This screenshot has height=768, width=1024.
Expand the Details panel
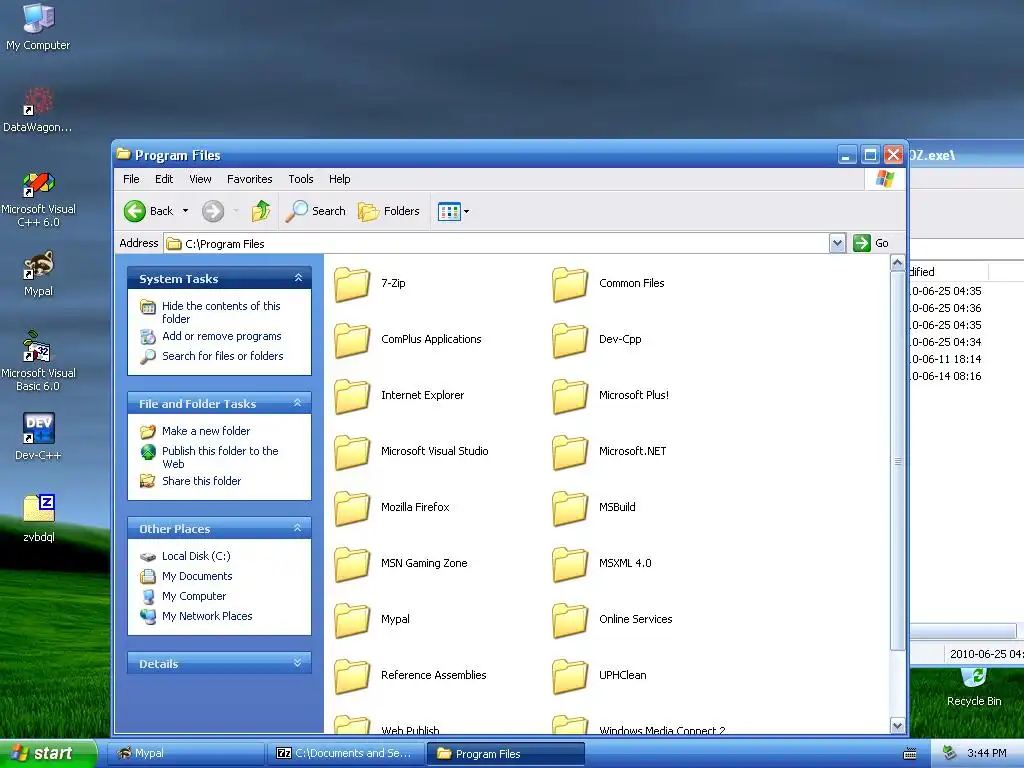point(298,663)
